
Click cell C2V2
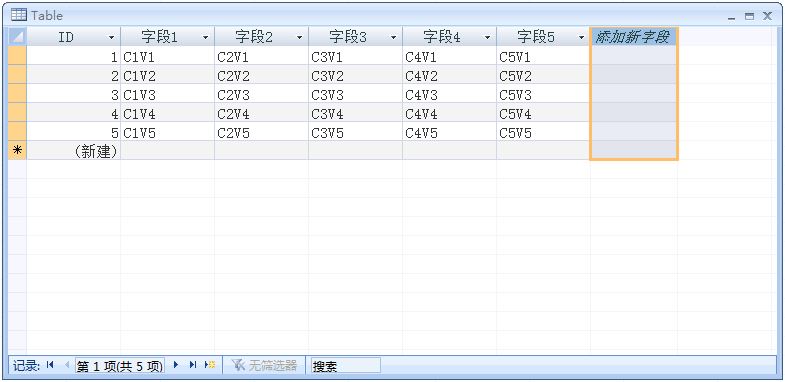pyautogui.click(x=262, y=75)
